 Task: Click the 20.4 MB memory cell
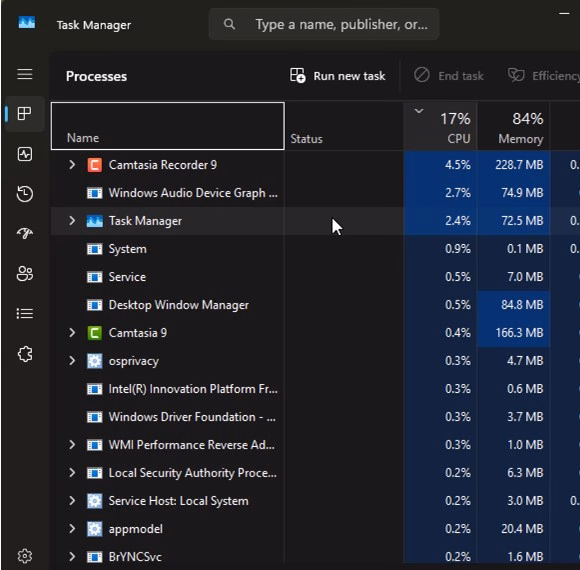pyautogui.click(x=513, y=529)
